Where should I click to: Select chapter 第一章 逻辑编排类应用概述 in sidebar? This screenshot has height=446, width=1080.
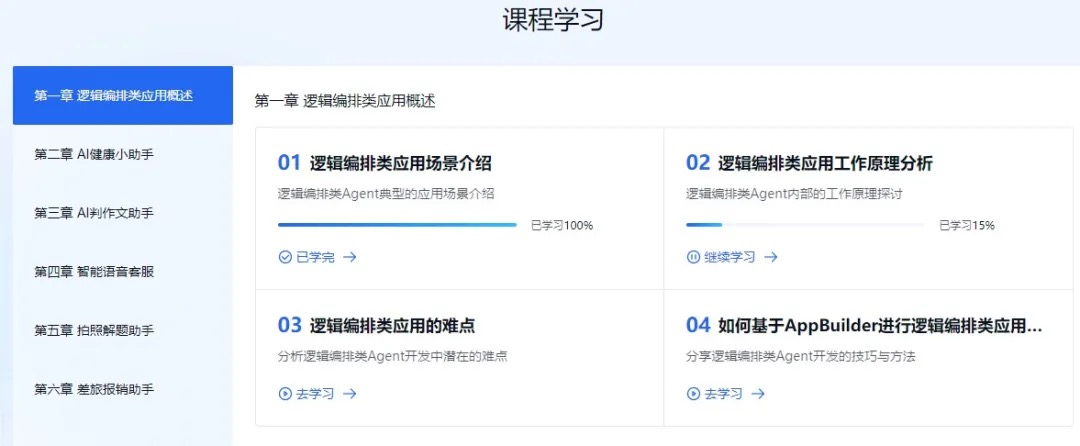(123, 96)
